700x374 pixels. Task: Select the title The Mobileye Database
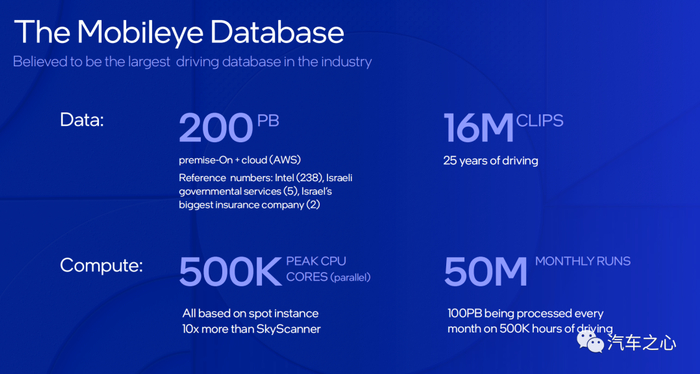point(179,32)
